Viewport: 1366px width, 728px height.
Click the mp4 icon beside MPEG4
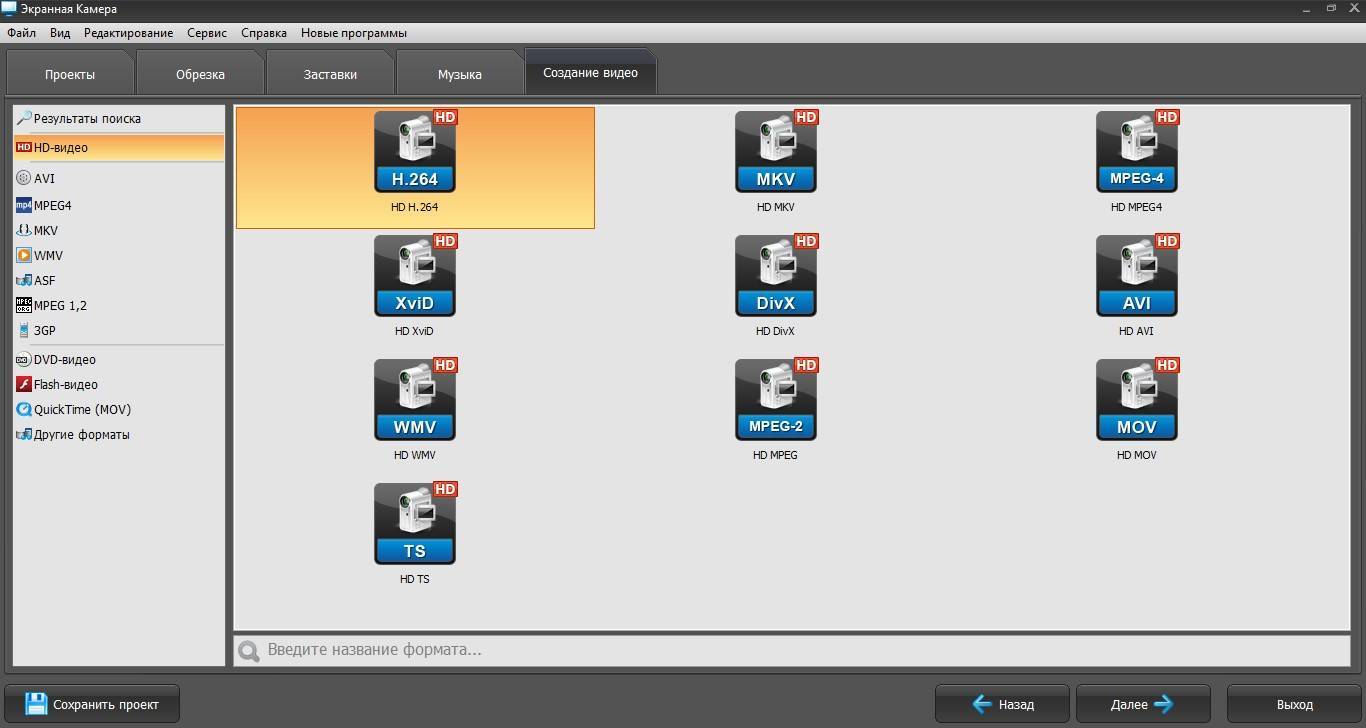24,205
